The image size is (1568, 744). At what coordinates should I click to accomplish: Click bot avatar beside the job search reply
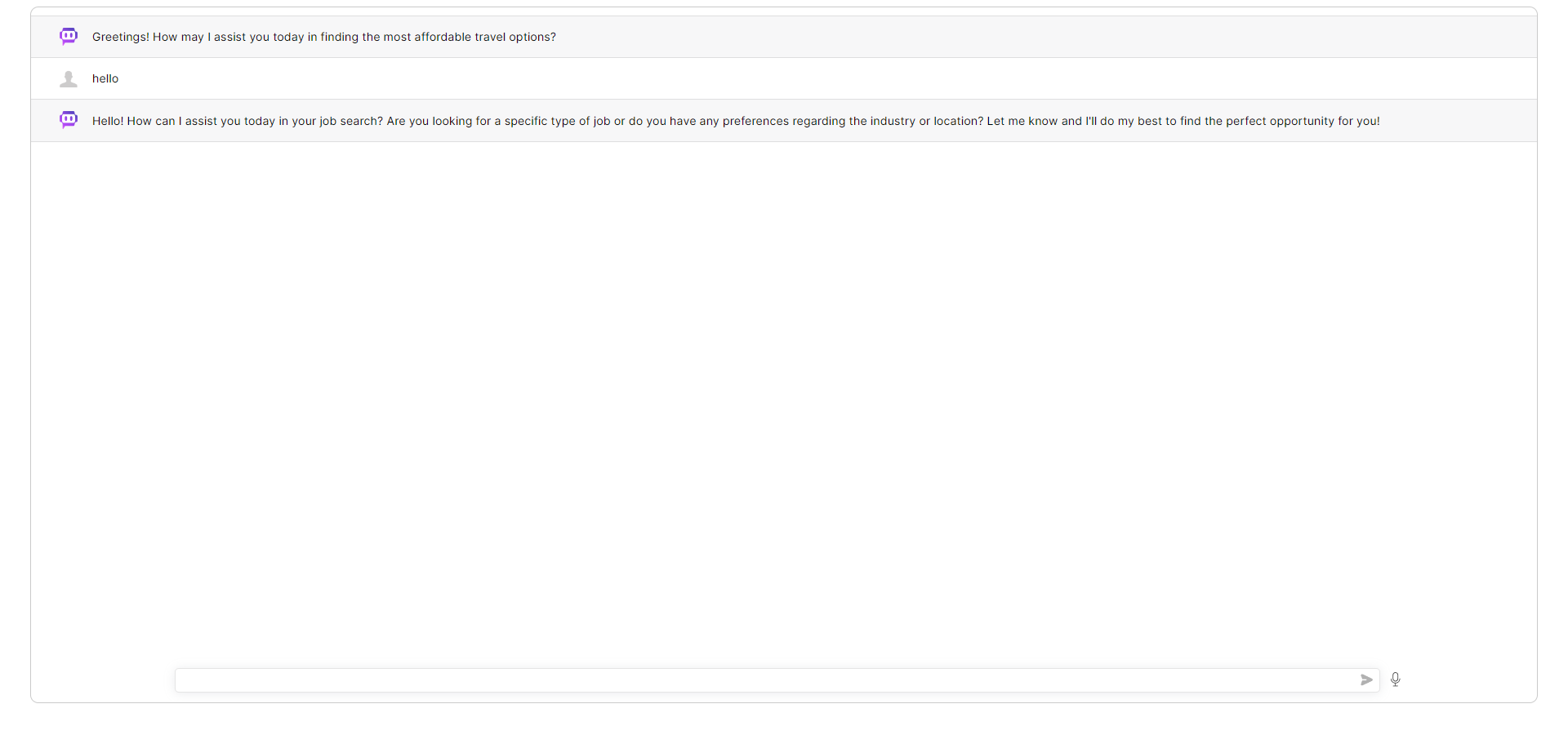click(x=69, y=121)
